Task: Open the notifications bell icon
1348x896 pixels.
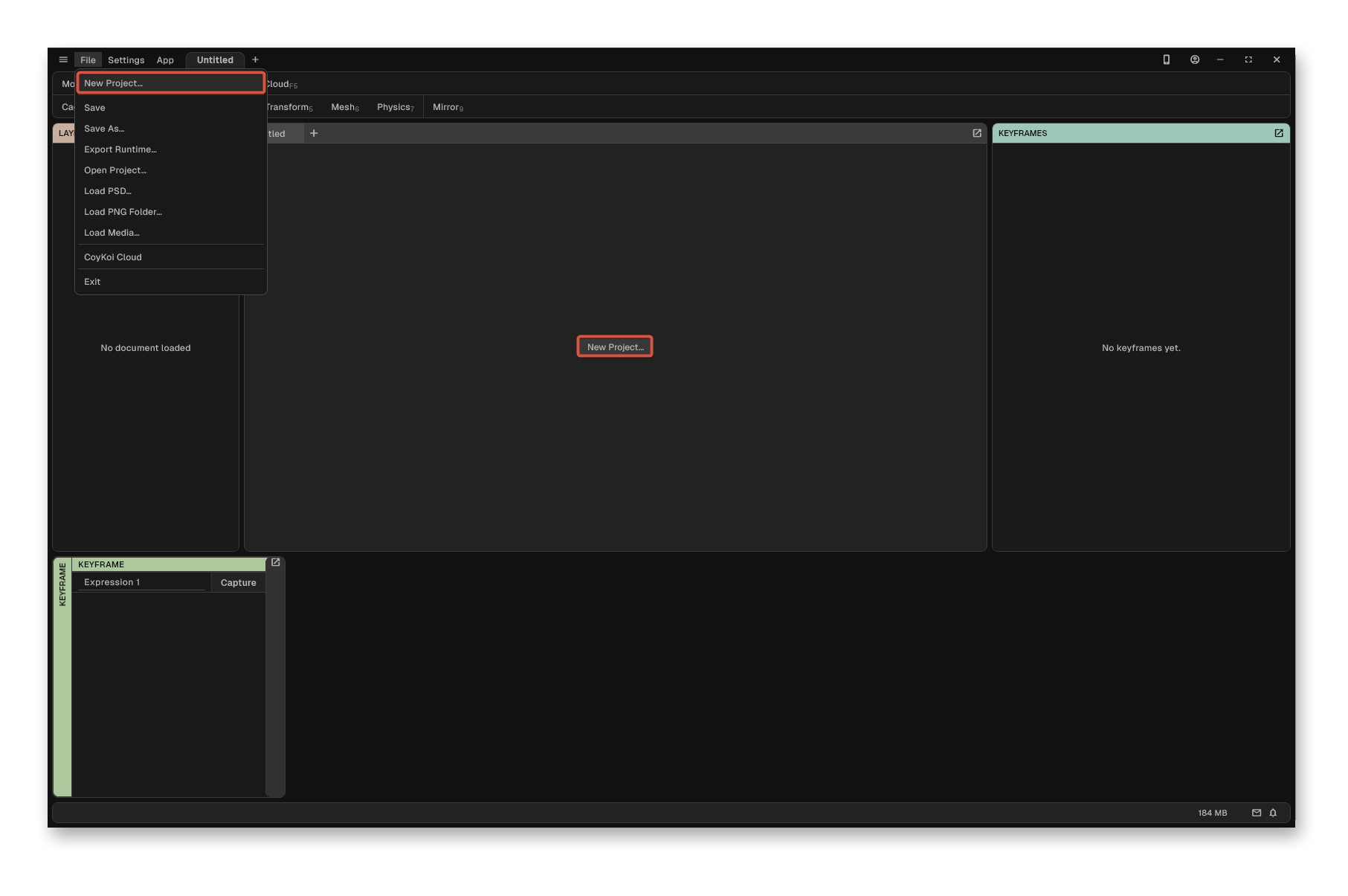Action: pos(1273,813)
